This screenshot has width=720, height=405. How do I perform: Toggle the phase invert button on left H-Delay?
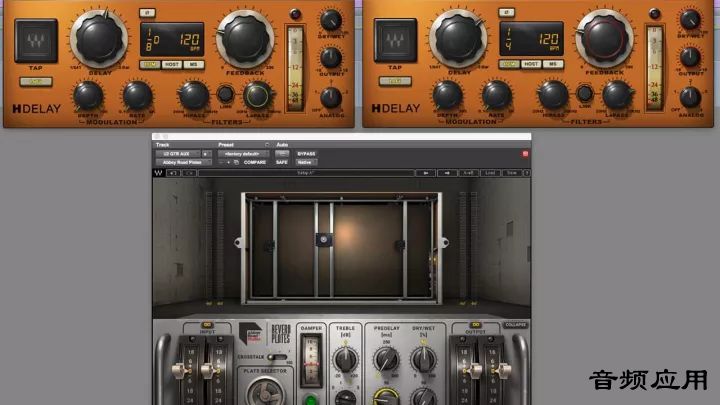[147, 13]
